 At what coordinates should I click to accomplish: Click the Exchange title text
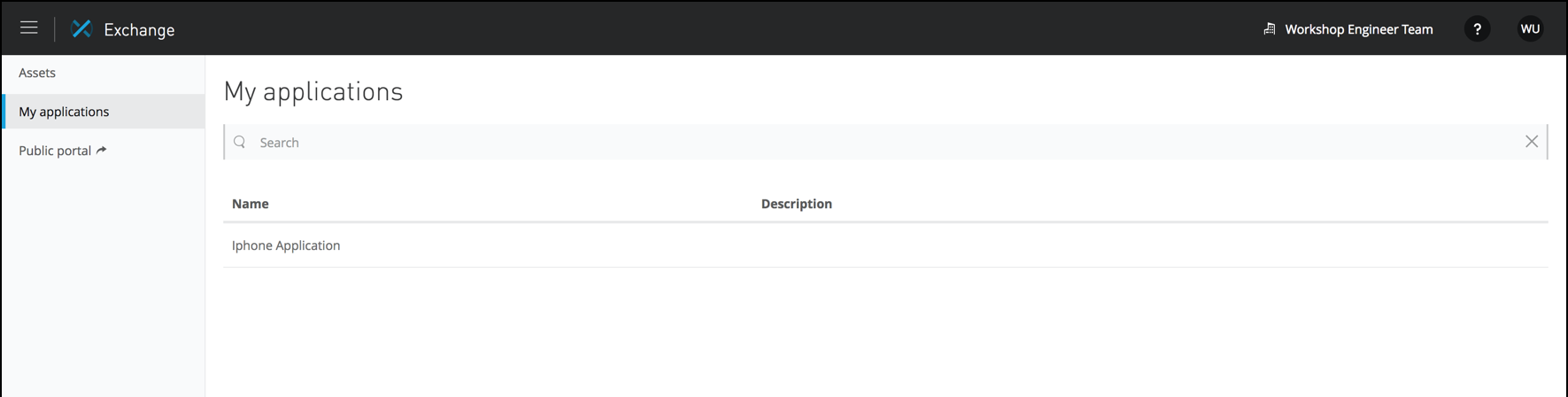(139, 29)
